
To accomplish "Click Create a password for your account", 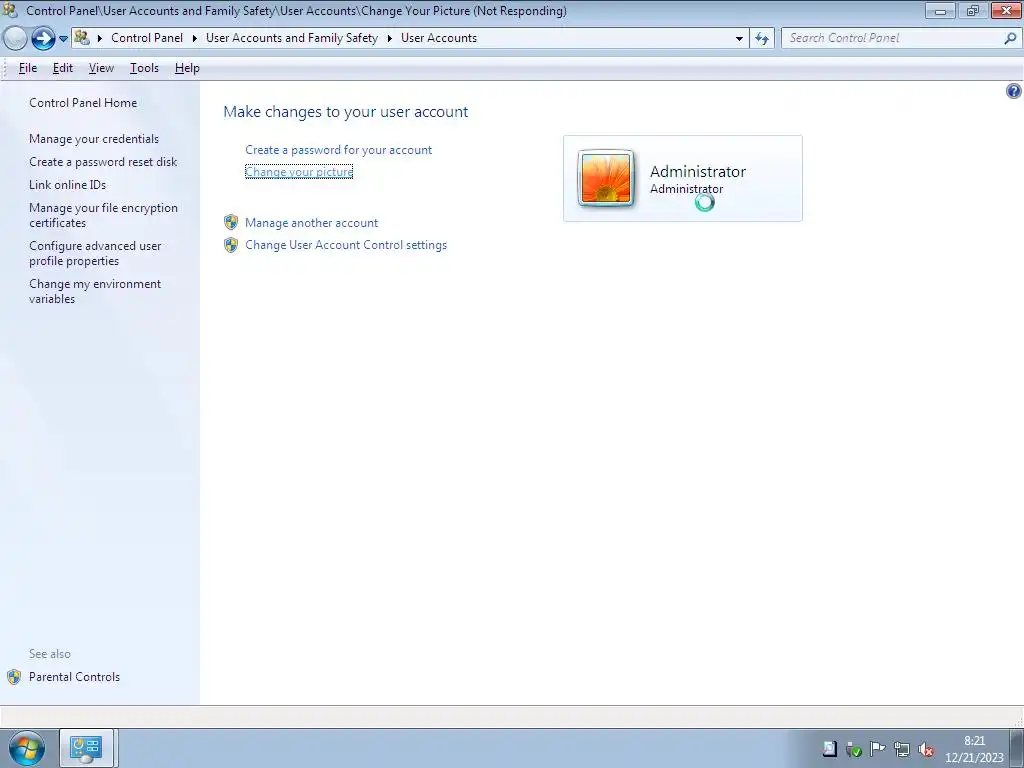I will click(338, 150).
